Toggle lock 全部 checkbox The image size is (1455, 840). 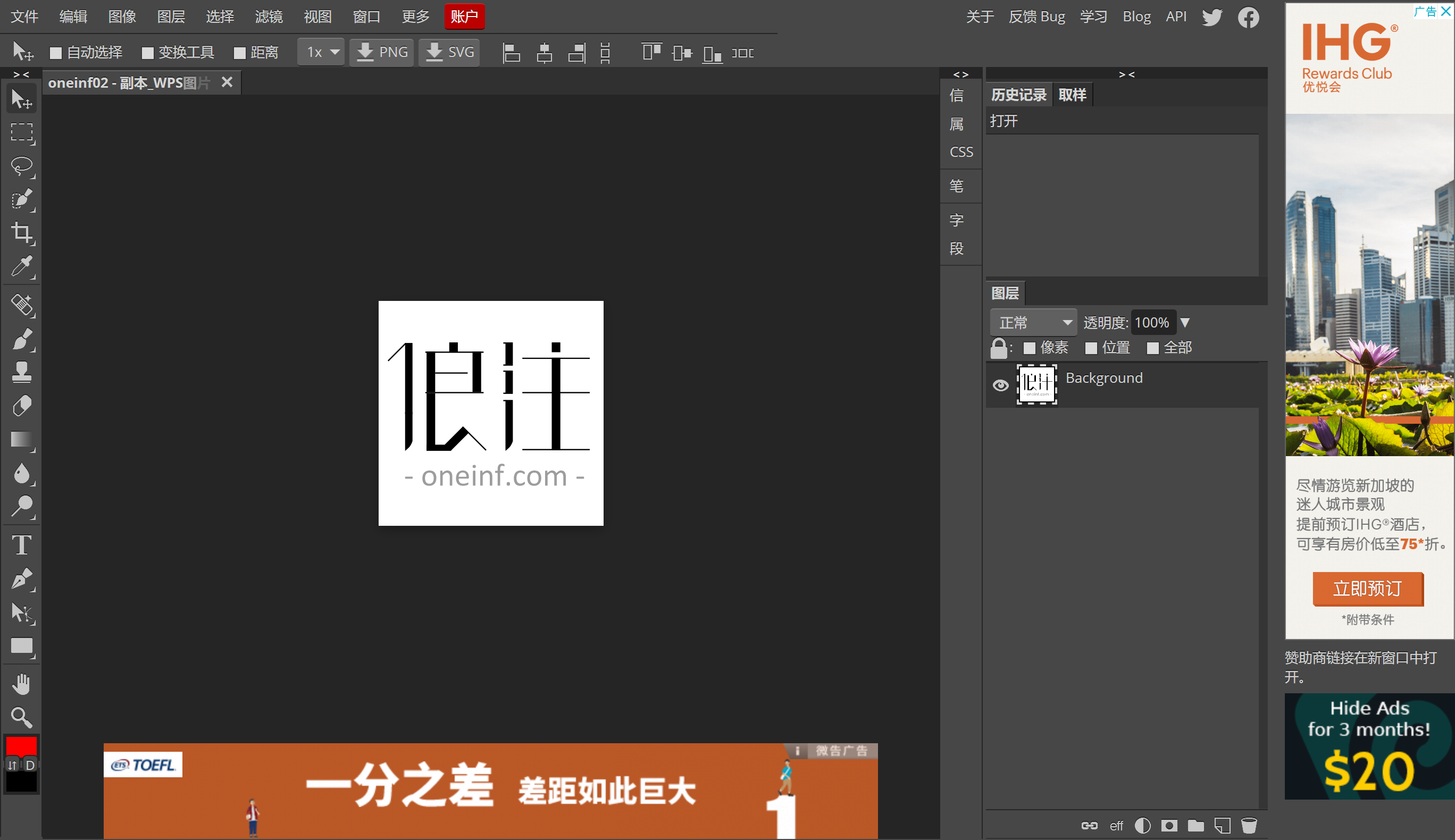click(x=1153, y=348)
